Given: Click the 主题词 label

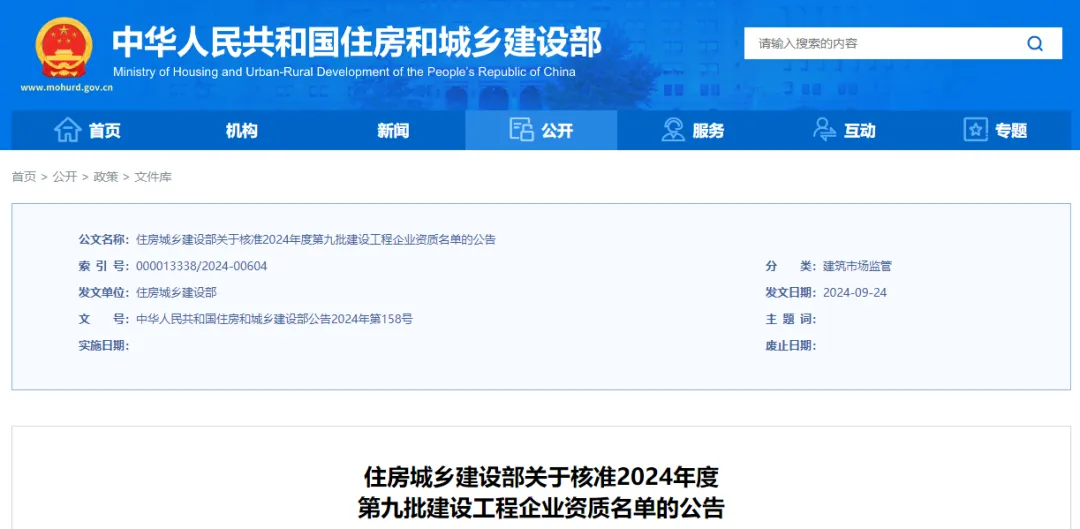Looking at the screenshot, I should point(791,319).
